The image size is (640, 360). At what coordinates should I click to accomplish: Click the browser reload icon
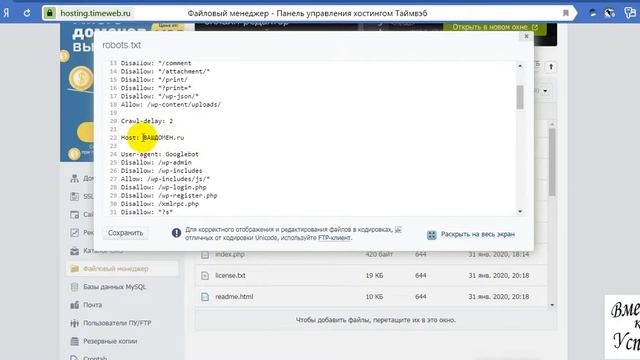[x=27, y=13]
